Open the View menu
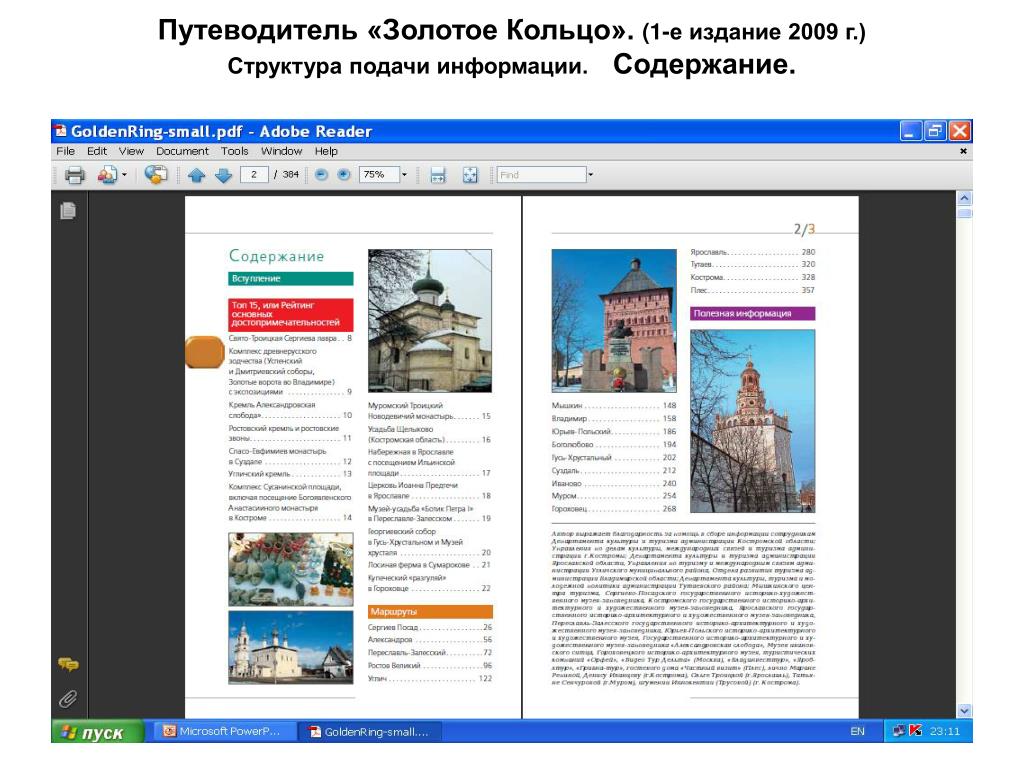Image resolution: width=1024 pixels, height=768 pixels. pos(131,151)
